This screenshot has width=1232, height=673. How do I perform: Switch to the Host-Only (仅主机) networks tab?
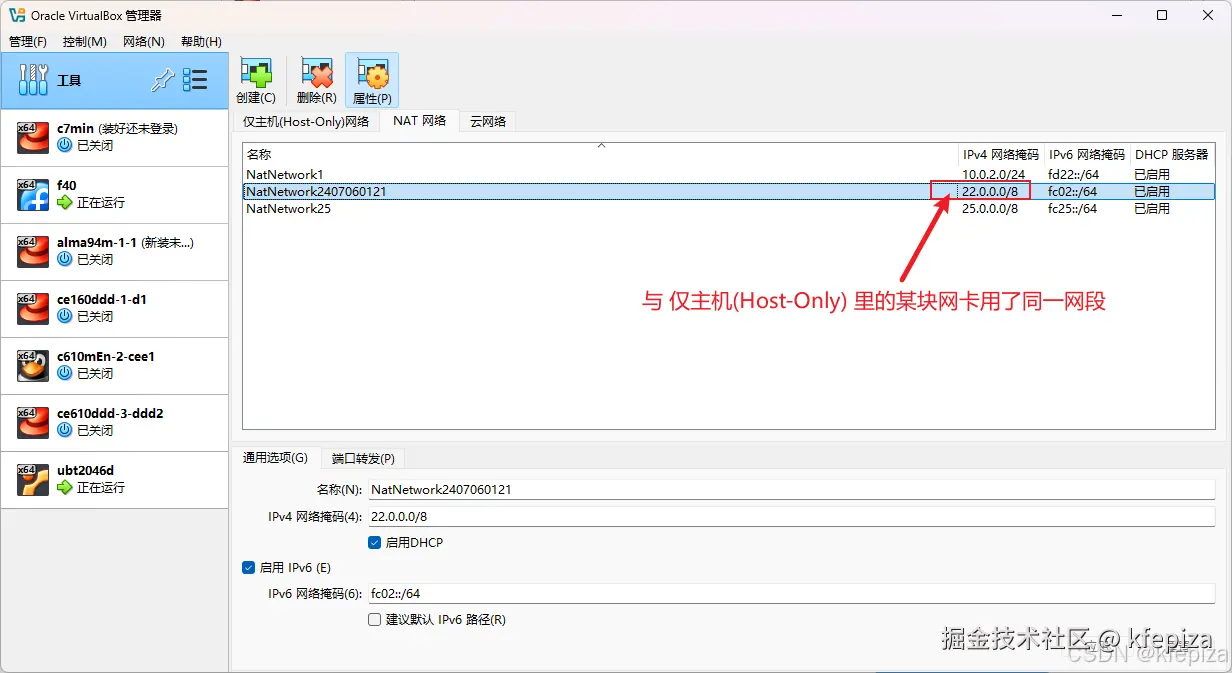click(x=306, y=121)
